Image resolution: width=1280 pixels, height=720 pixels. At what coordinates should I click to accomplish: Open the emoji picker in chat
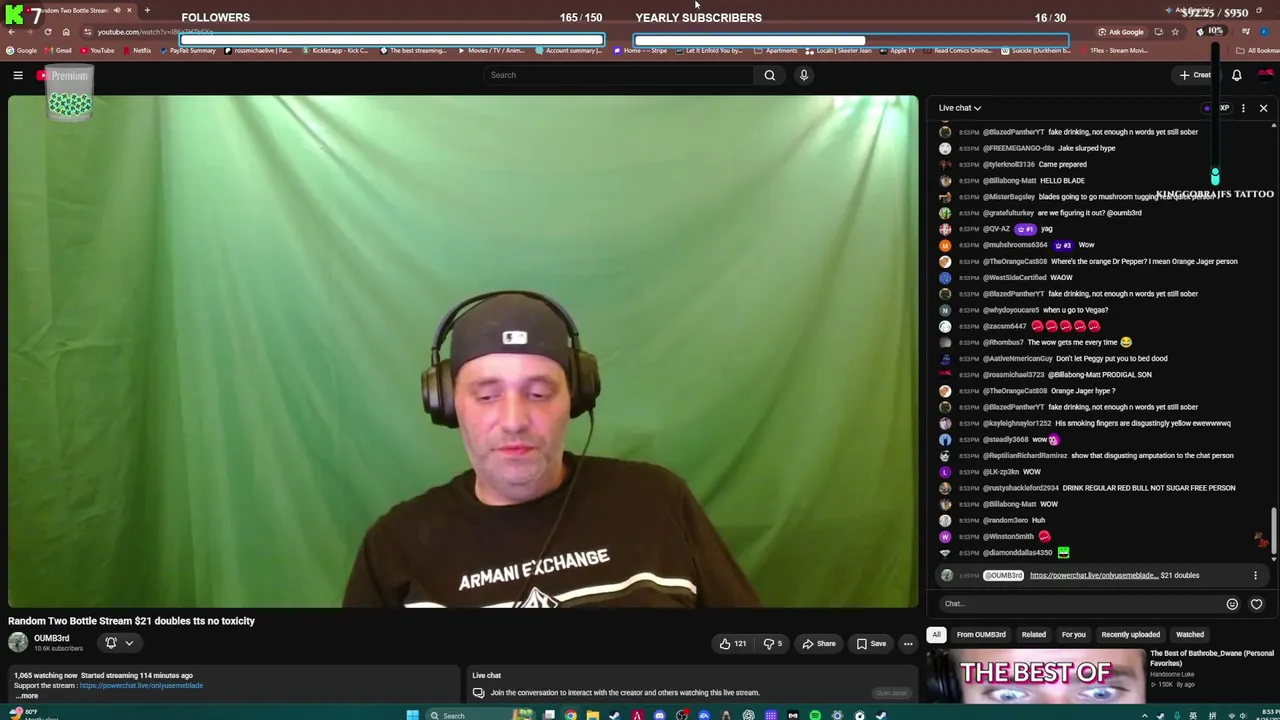[1232, 604]
